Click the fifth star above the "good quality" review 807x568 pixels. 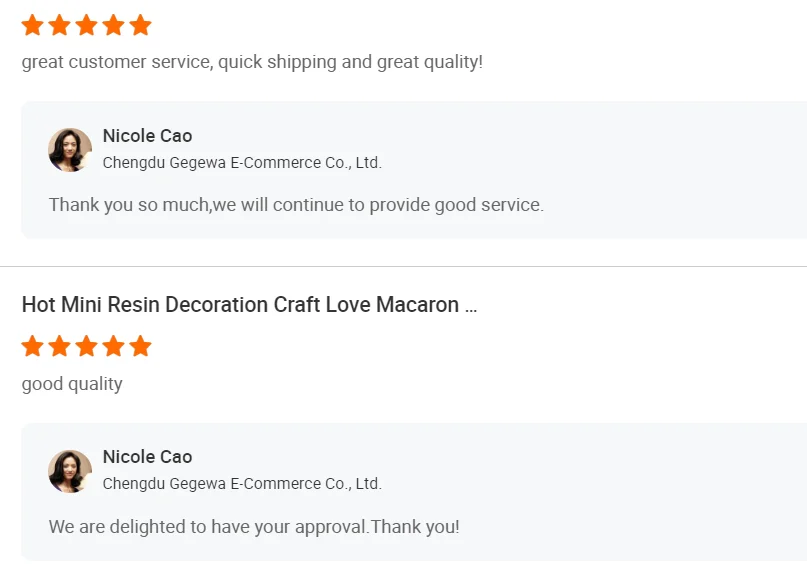click(141, 346)
